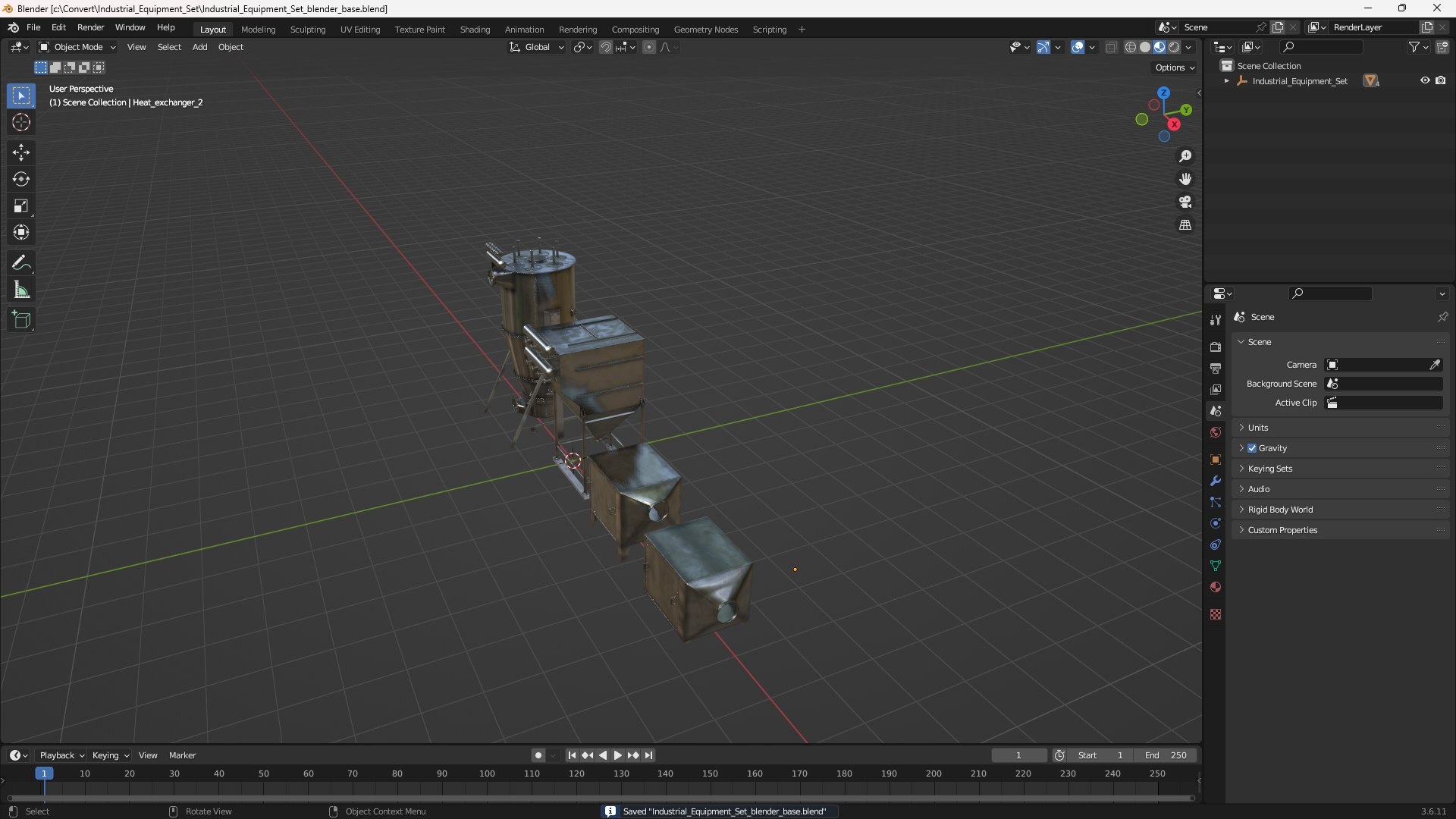Hide Industrial_Equipment_Set with eye icon
This screenshot has height=819, width=1456.
tap(1425, 80)
